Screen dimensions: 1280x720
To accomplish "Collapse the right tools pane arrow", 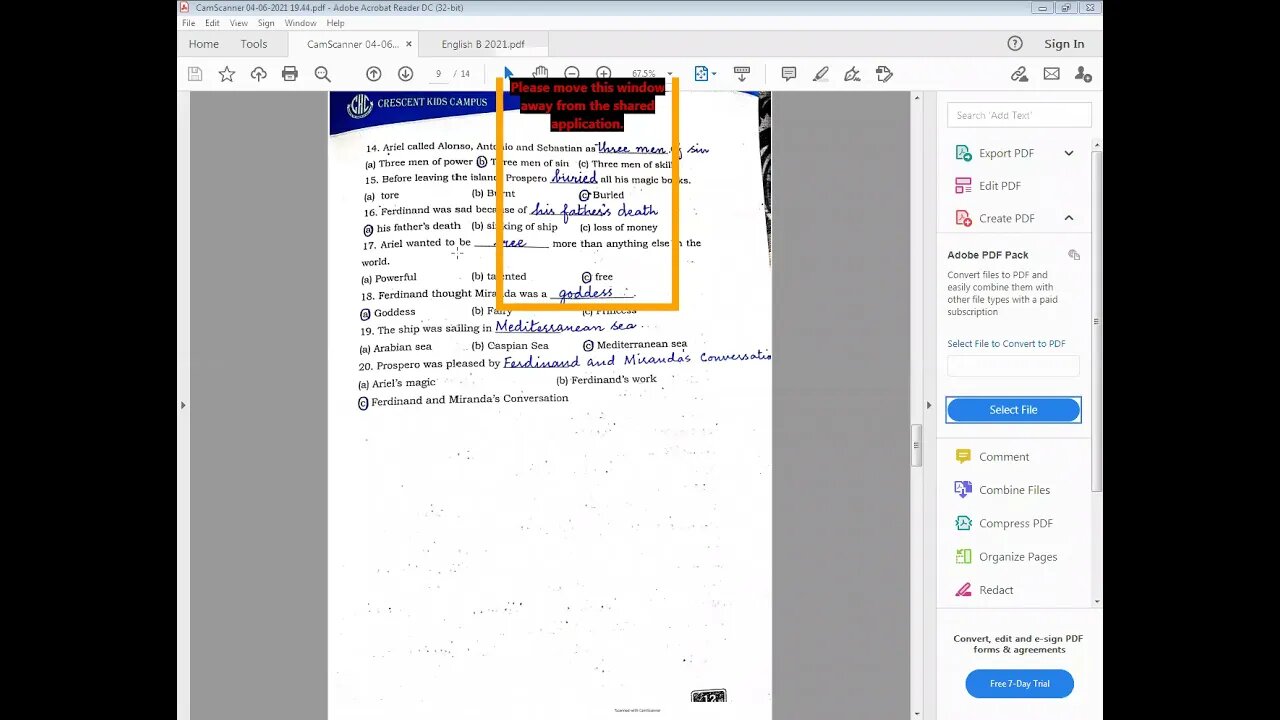I will pyautogui.click(x=929, y=405).
